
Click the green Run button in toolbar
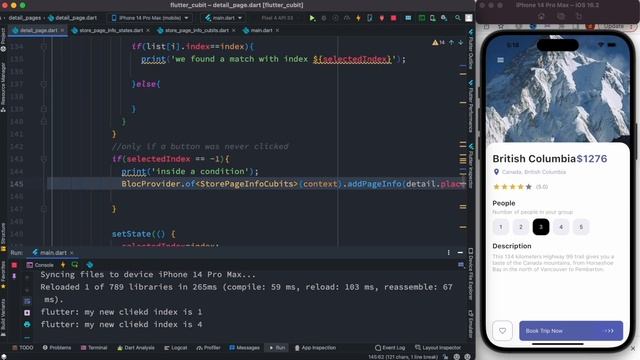pos(312,18)
